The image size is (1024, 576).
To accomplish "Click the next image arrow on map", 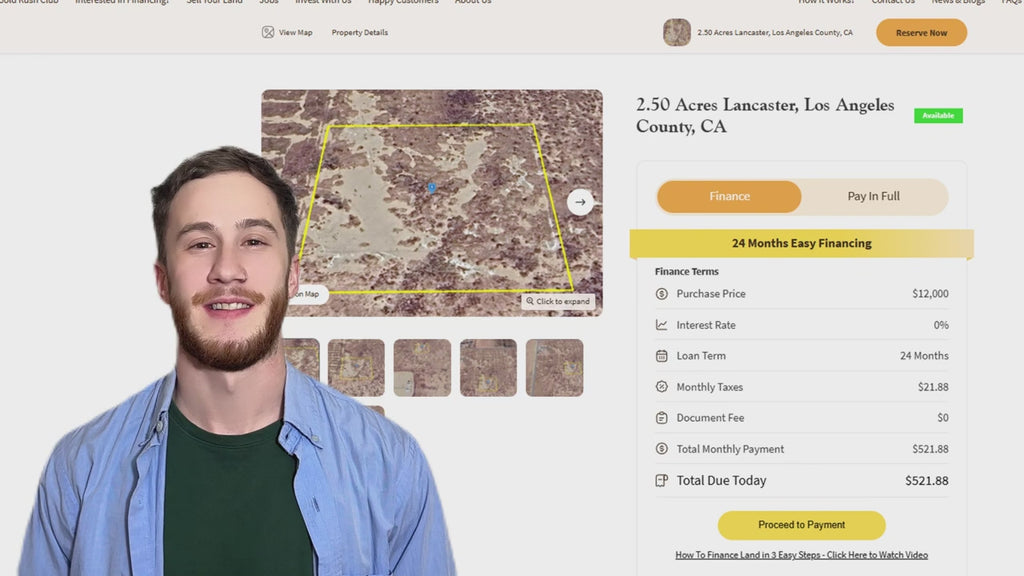I will [580, 202].
